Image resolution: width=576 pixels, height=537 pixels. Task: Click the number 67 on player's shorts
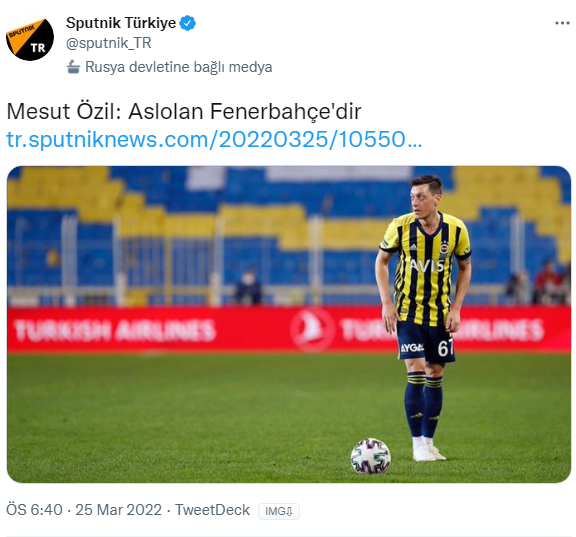[445, 347]
